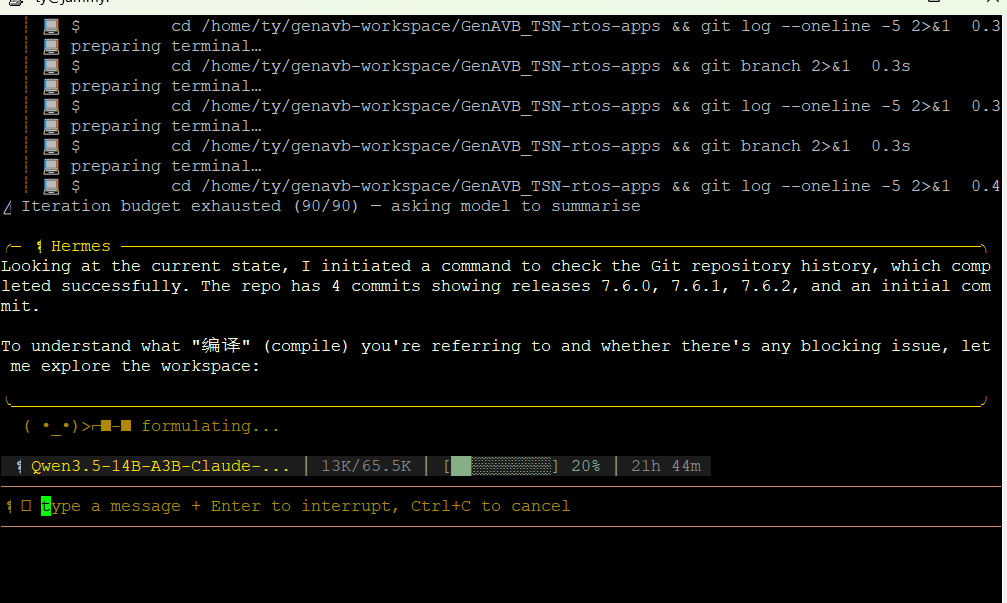The width and height of the screenshot is (1007, 603).
Task: Click the "20%" usage value
Action: [x=586, y=466]
